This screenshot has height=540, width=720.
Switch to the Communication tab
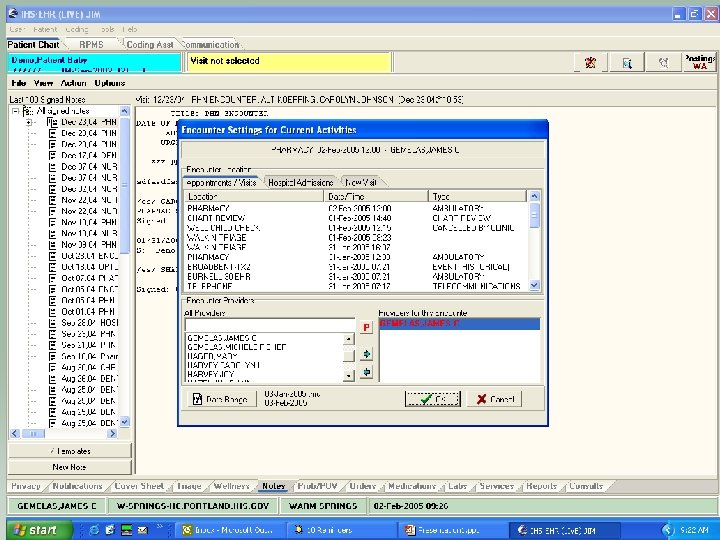click(x=210, y=45)
